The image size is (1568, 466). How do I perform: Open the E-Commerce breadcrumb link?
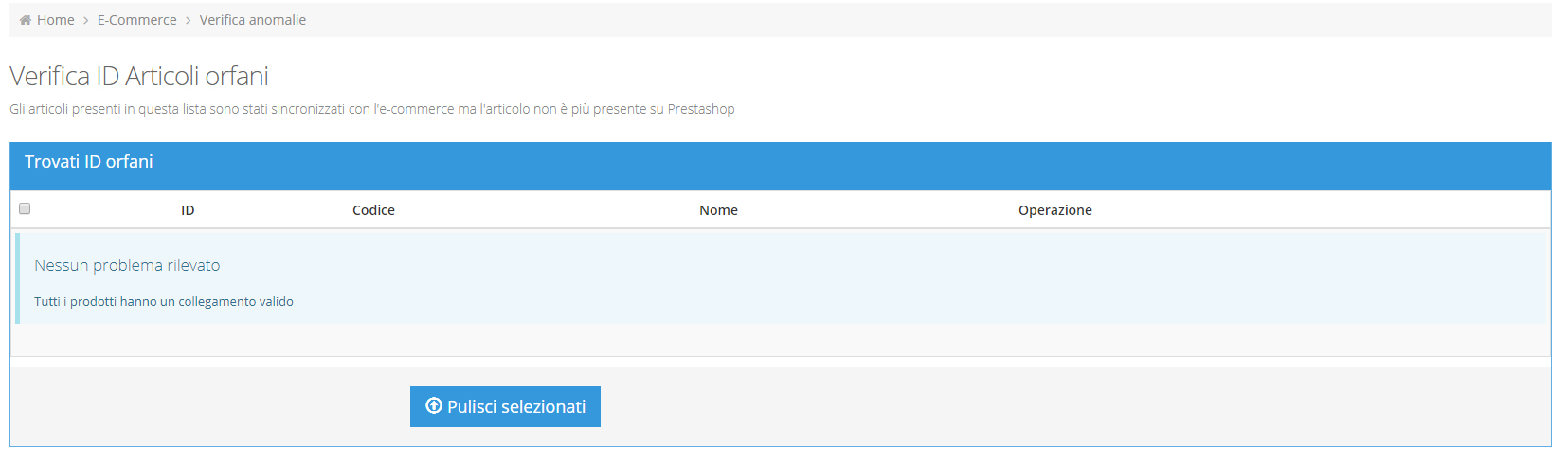tap(136, 20)
